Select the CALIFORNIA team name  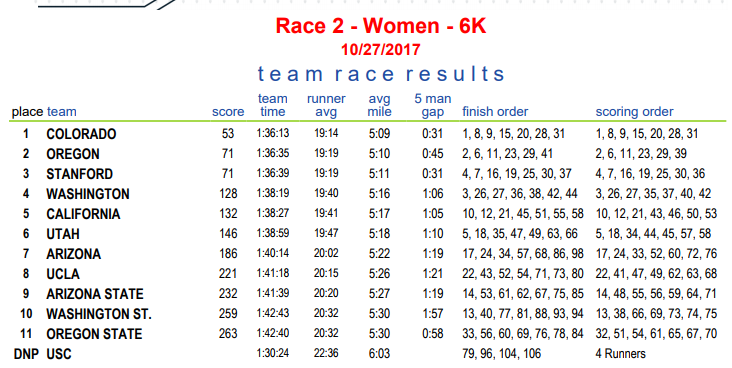tap(83, 214)
